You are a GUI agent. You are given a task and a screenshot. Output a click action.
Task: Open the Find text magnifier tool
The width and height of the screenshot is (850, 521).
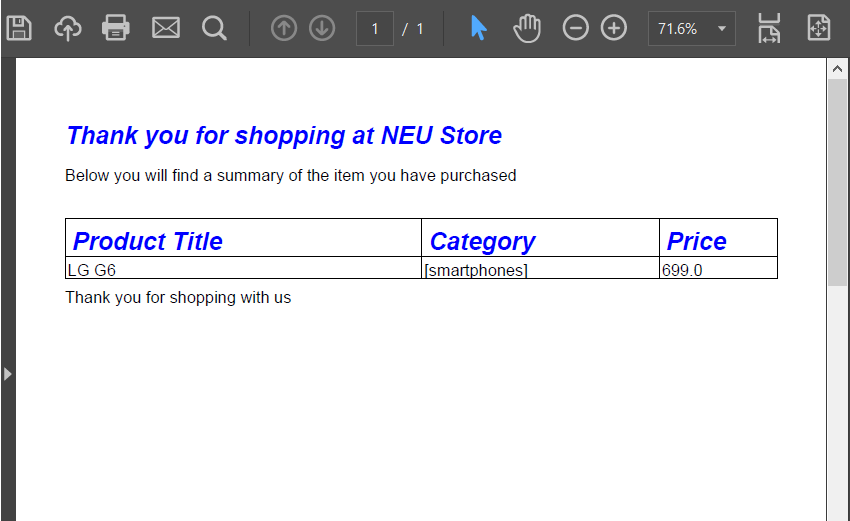coord(214,28)
